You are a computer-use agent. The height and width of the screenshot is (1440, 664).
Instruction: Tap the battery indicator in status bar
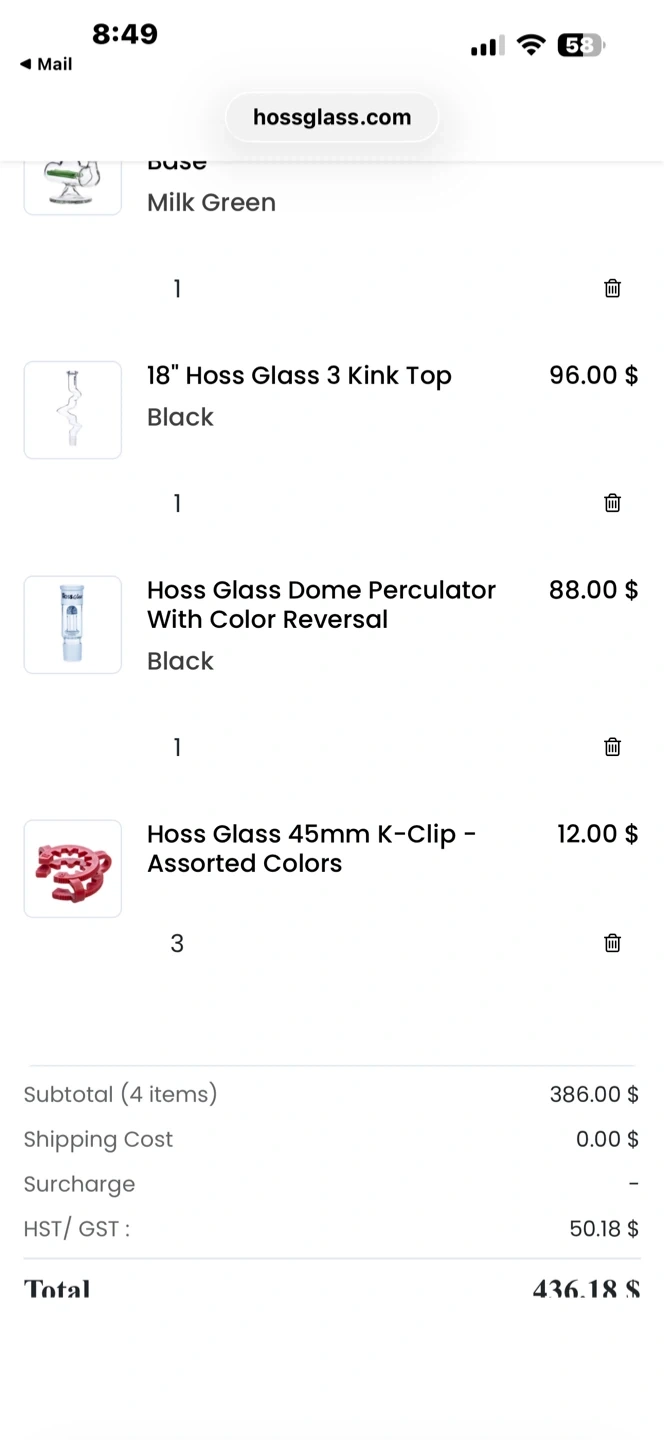pyautogui.click(x=580, y=45)
